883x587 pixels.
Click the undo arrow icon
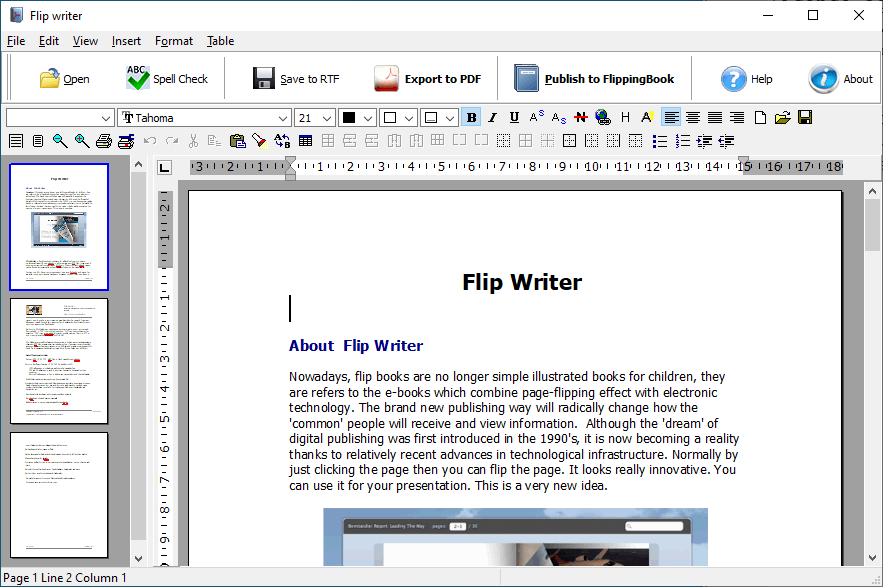pos(150,141)
